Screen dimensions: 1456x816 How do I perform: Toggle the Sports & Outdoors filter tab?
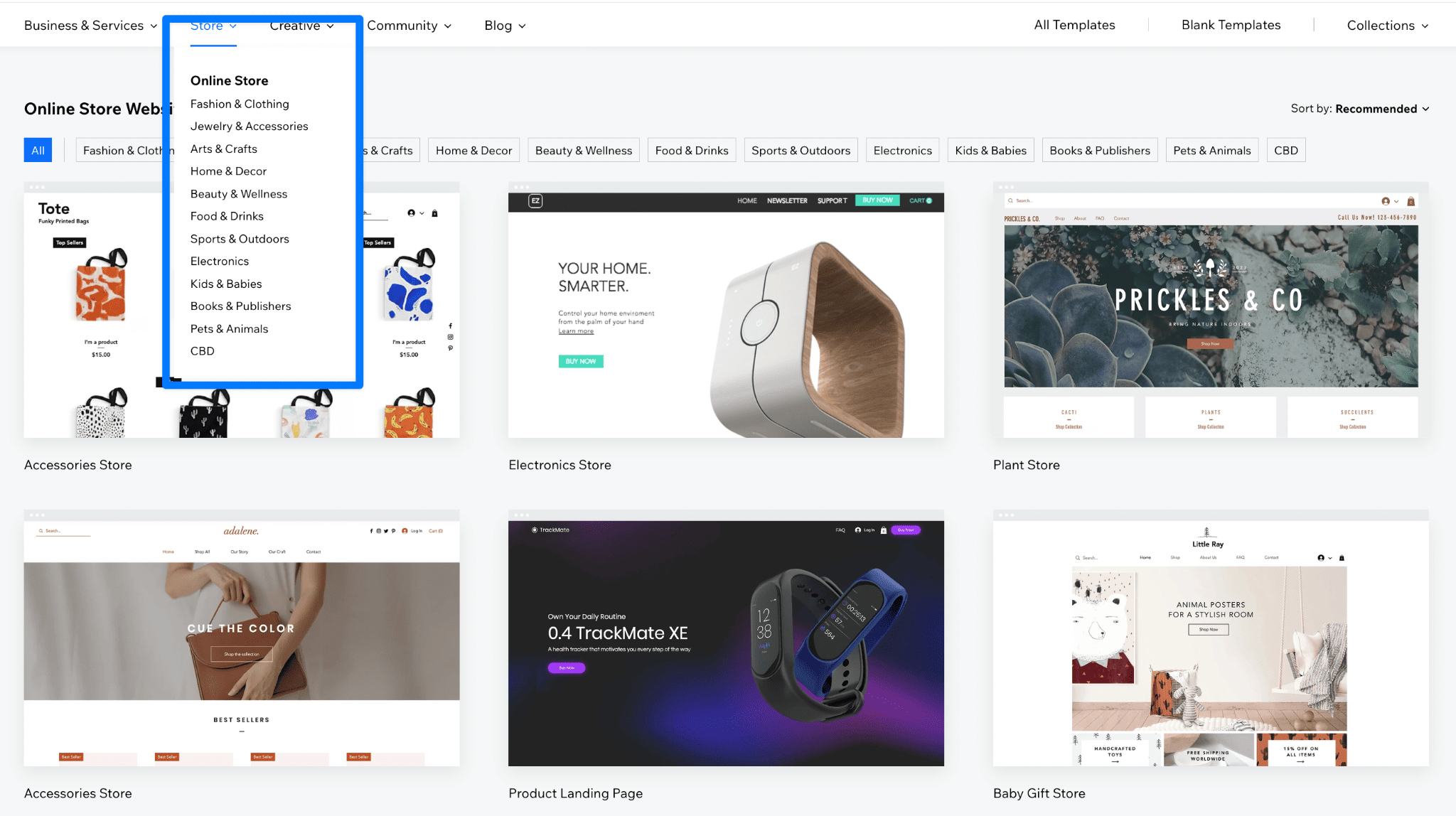pyautogui.click(x=801, y=150)
